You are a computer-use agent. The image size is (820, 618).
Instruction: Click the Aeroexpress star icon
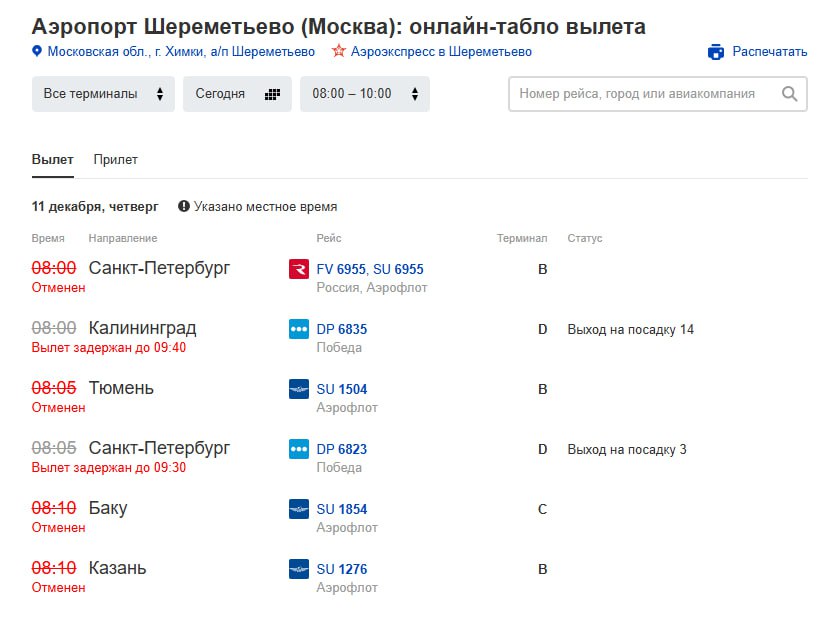click(339, 52)
